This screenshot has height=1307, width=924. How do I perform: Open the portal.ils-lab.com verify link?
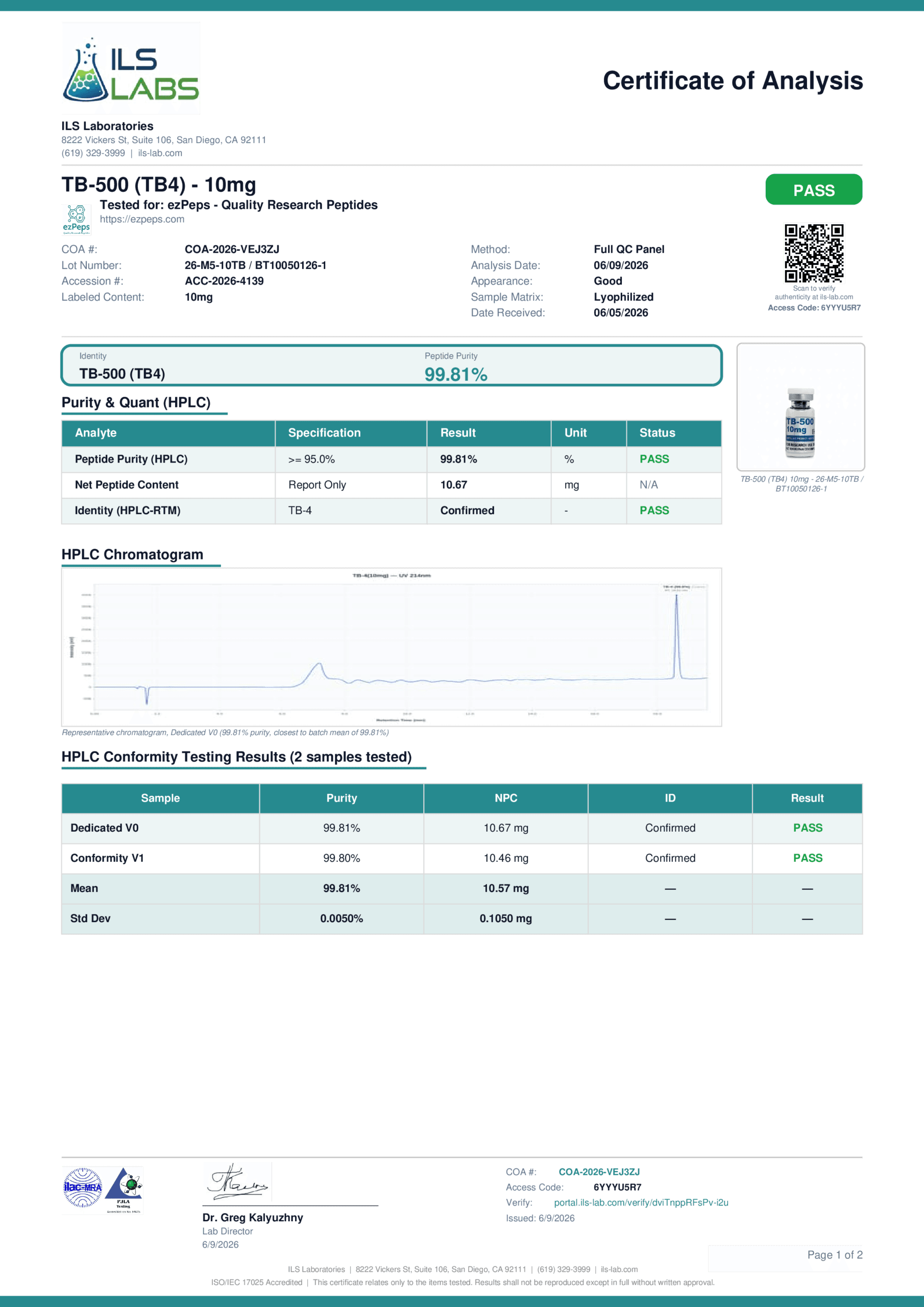pos(641,1203)
